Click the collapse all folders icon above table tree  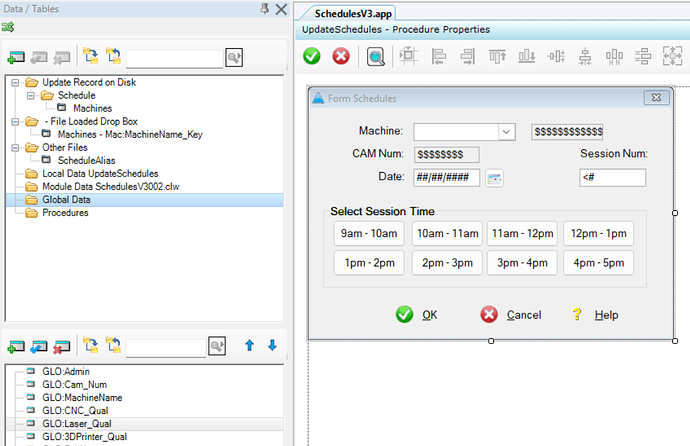(x=114, y=56)
